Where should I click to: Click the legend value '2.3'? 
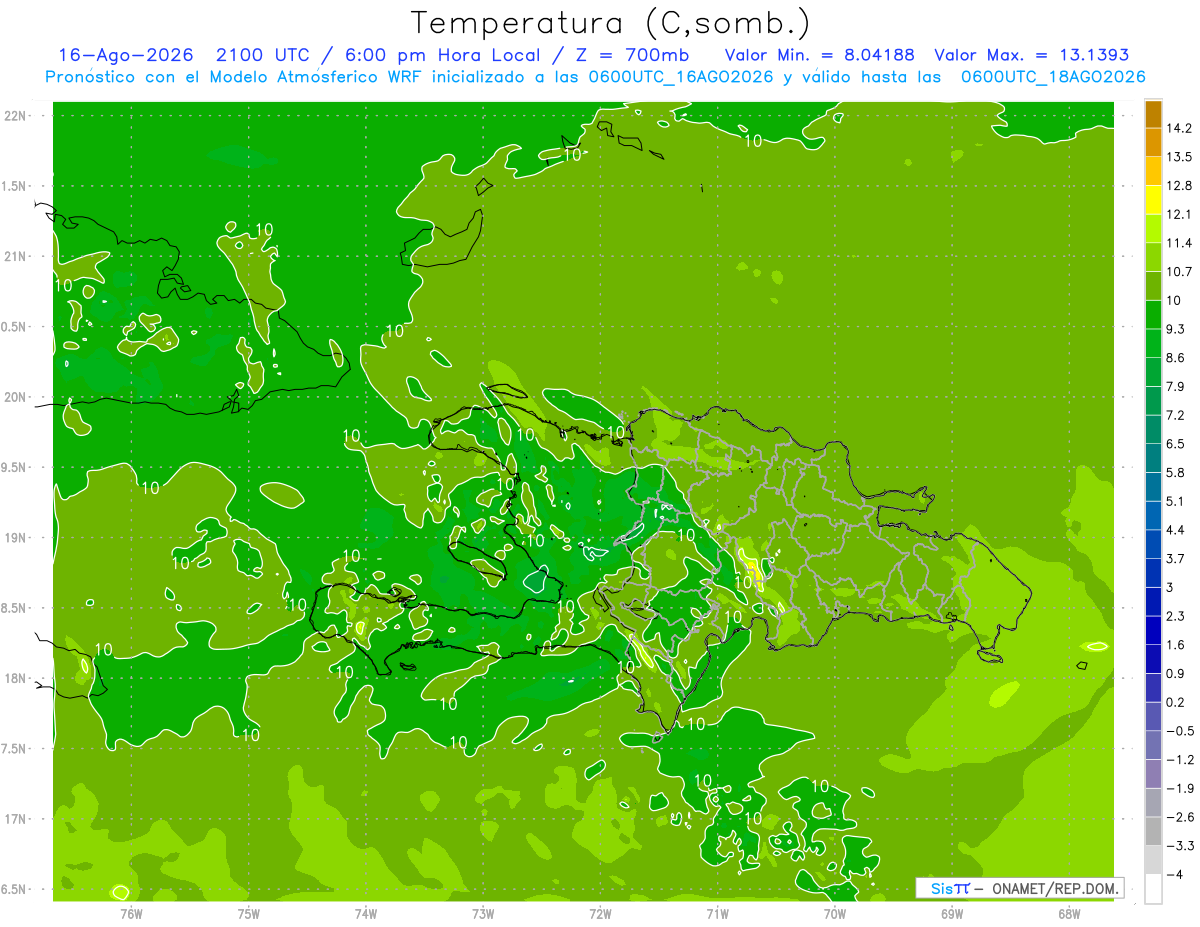[x=1176, y=616]
